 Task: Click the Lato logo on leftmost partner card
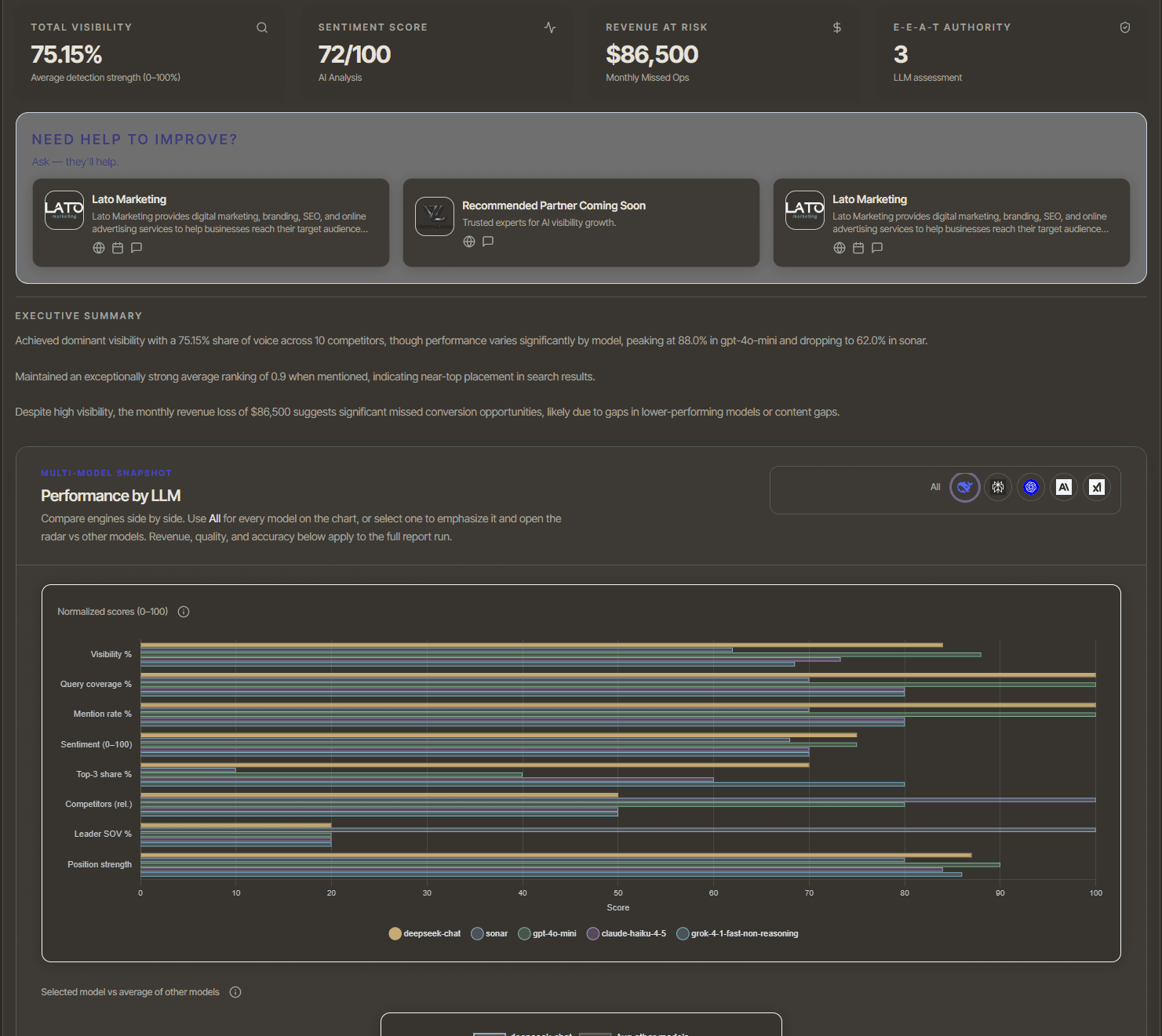click(x=64, y=210)
